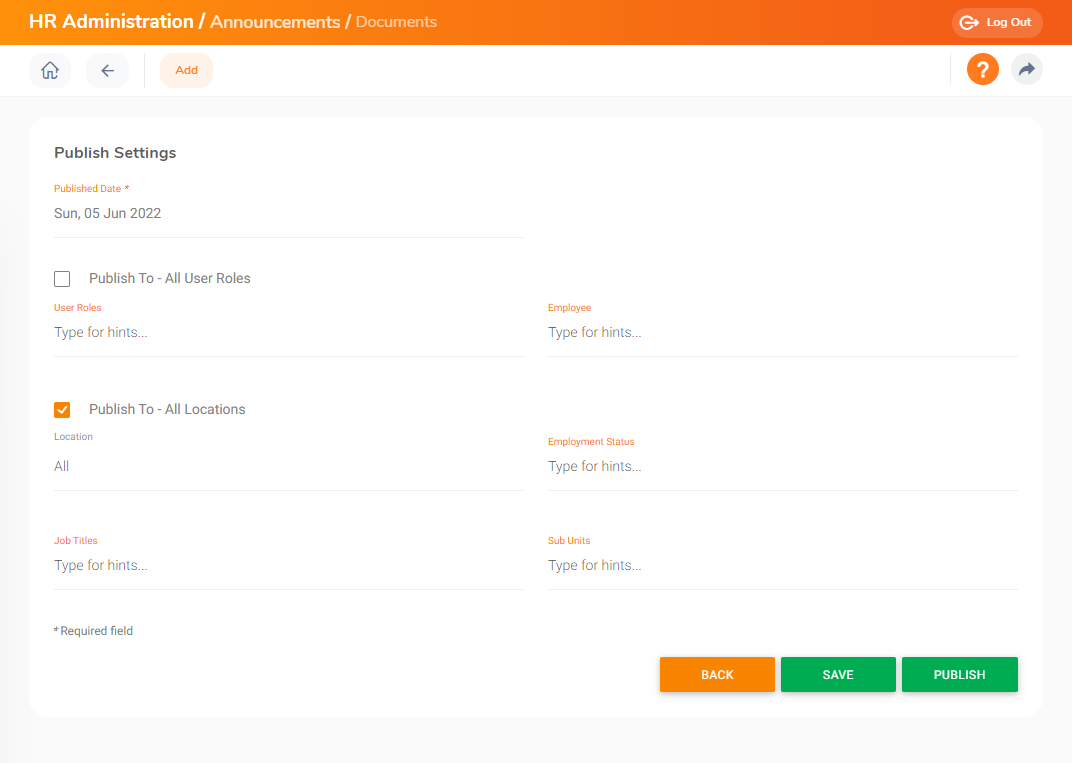The image size is (1072, 763).
Task: Click the orange BACK button
Action: 717,675
